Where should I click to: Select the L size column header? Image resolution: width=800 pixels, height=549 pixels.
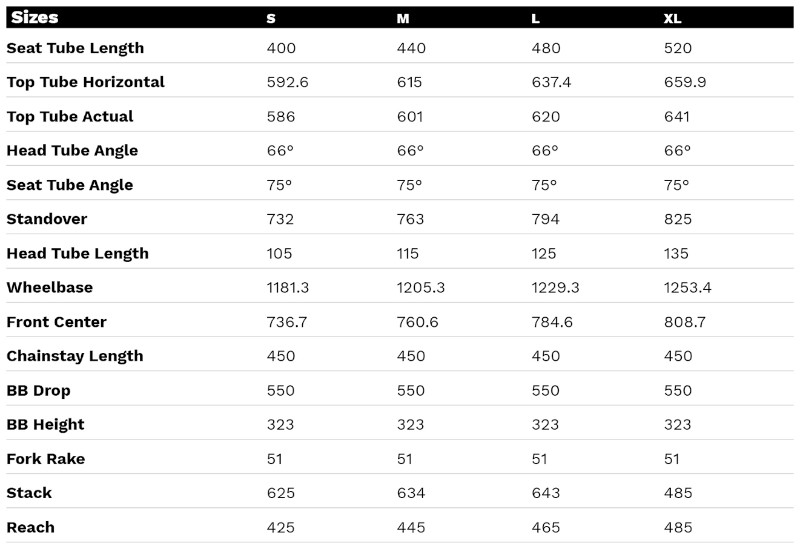(535, 19)
